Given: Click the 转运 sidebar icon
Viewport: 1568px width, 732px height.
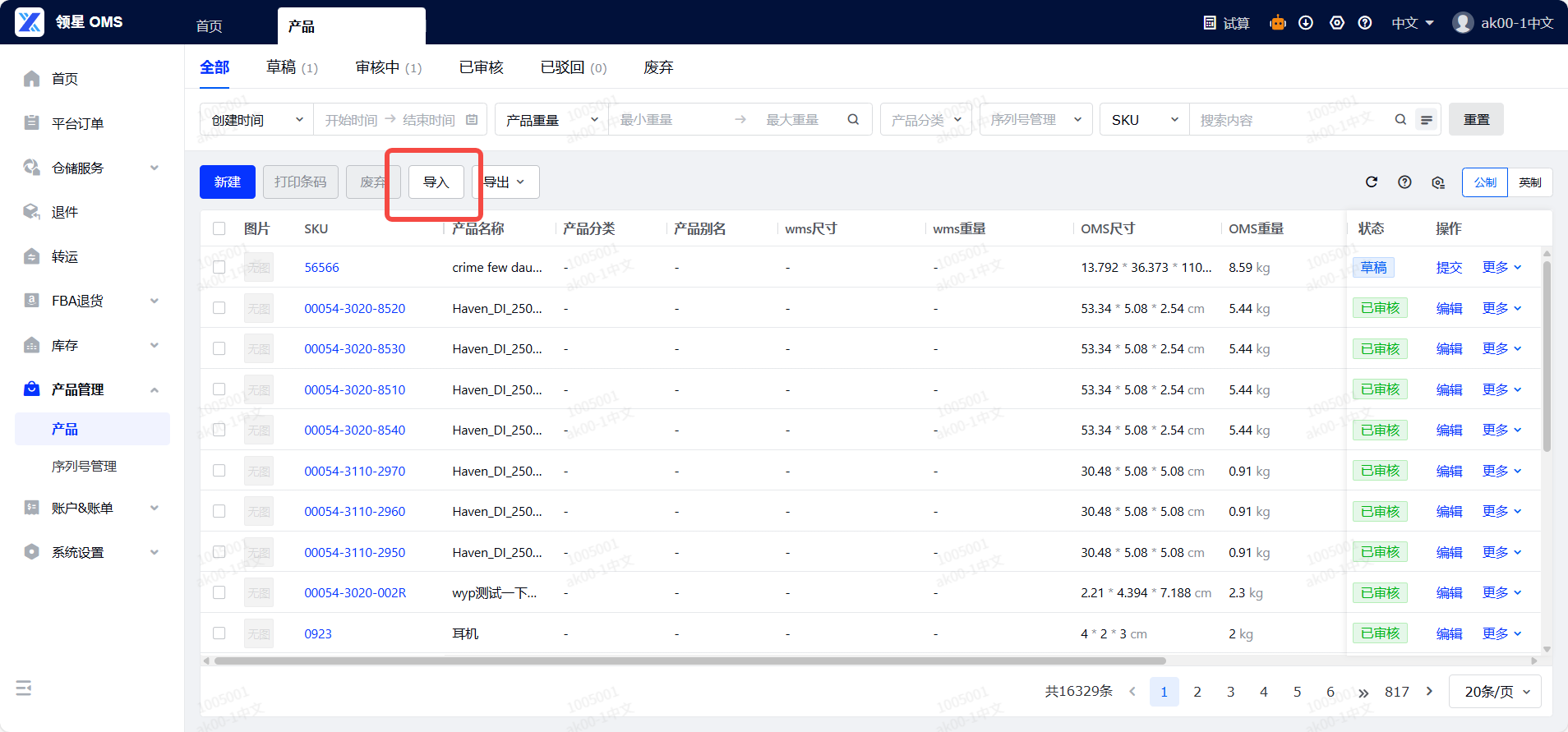Looking at the screenshot, I should pyautogui.click(x=32, y=256).
